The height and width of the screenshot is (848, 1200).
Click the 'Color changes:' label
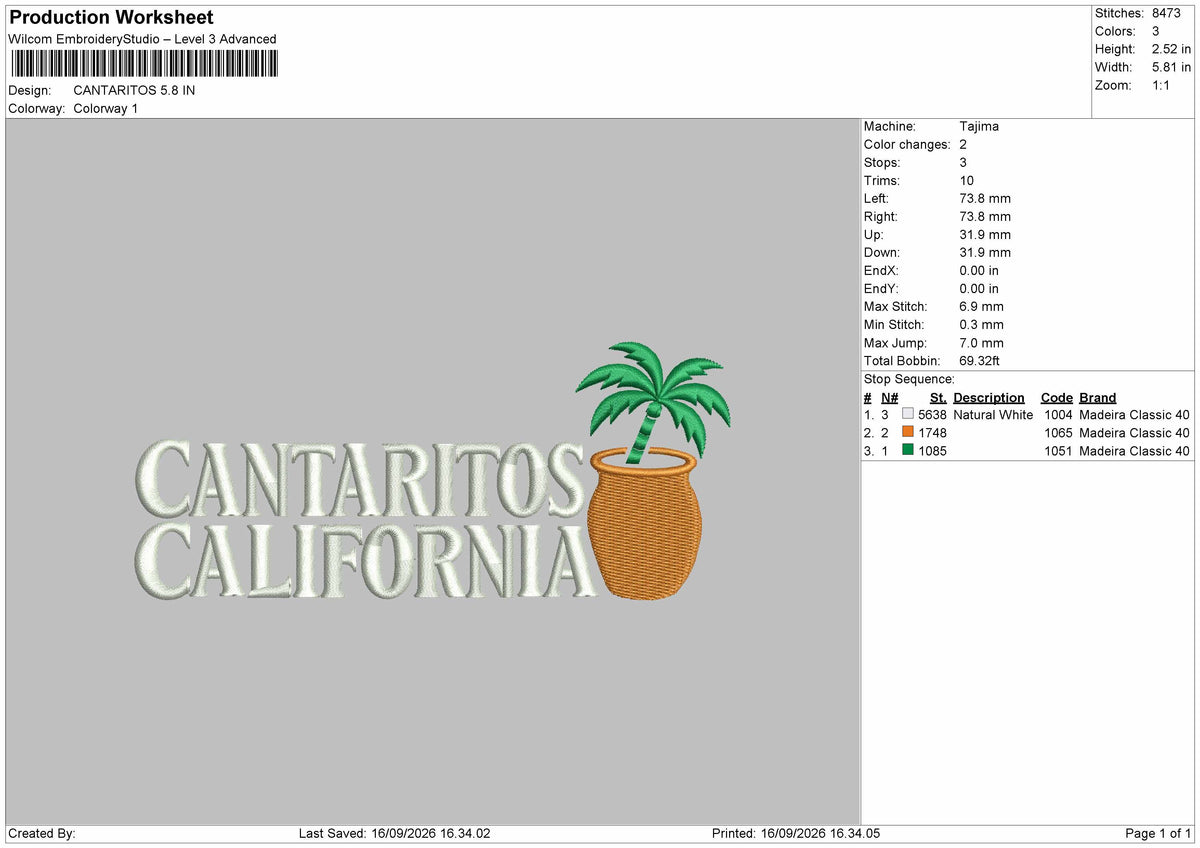(907, 145)
